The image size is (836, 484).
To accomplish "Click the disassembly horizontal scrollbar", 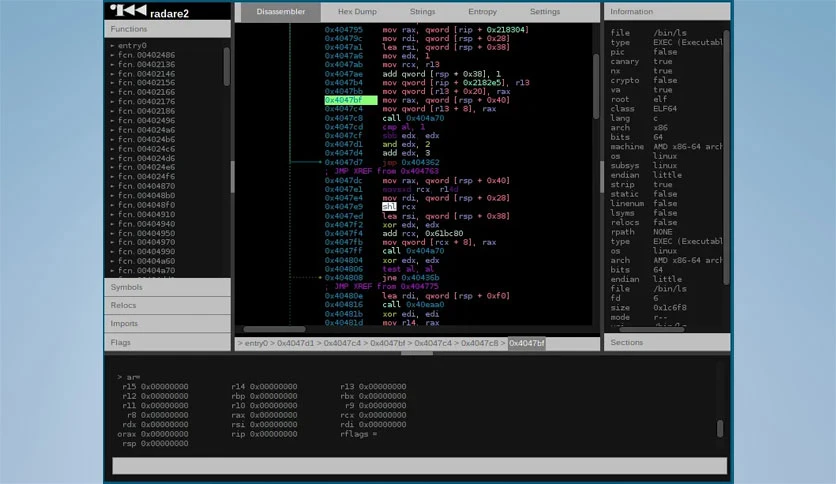I will pos(274,329).
